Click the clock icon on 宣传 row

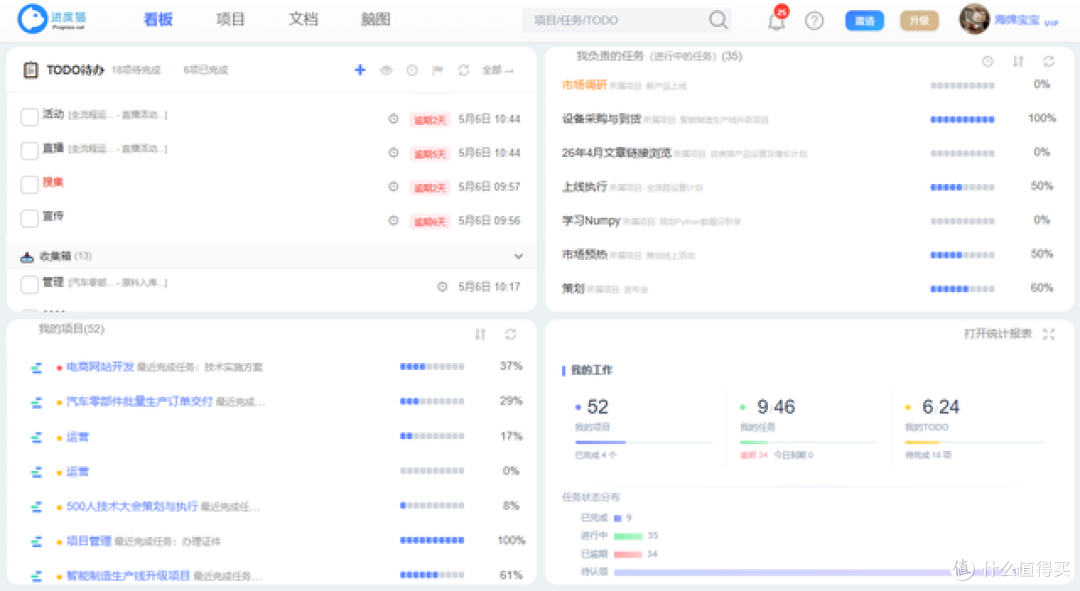pyautogui.click(x=393, y=220)
